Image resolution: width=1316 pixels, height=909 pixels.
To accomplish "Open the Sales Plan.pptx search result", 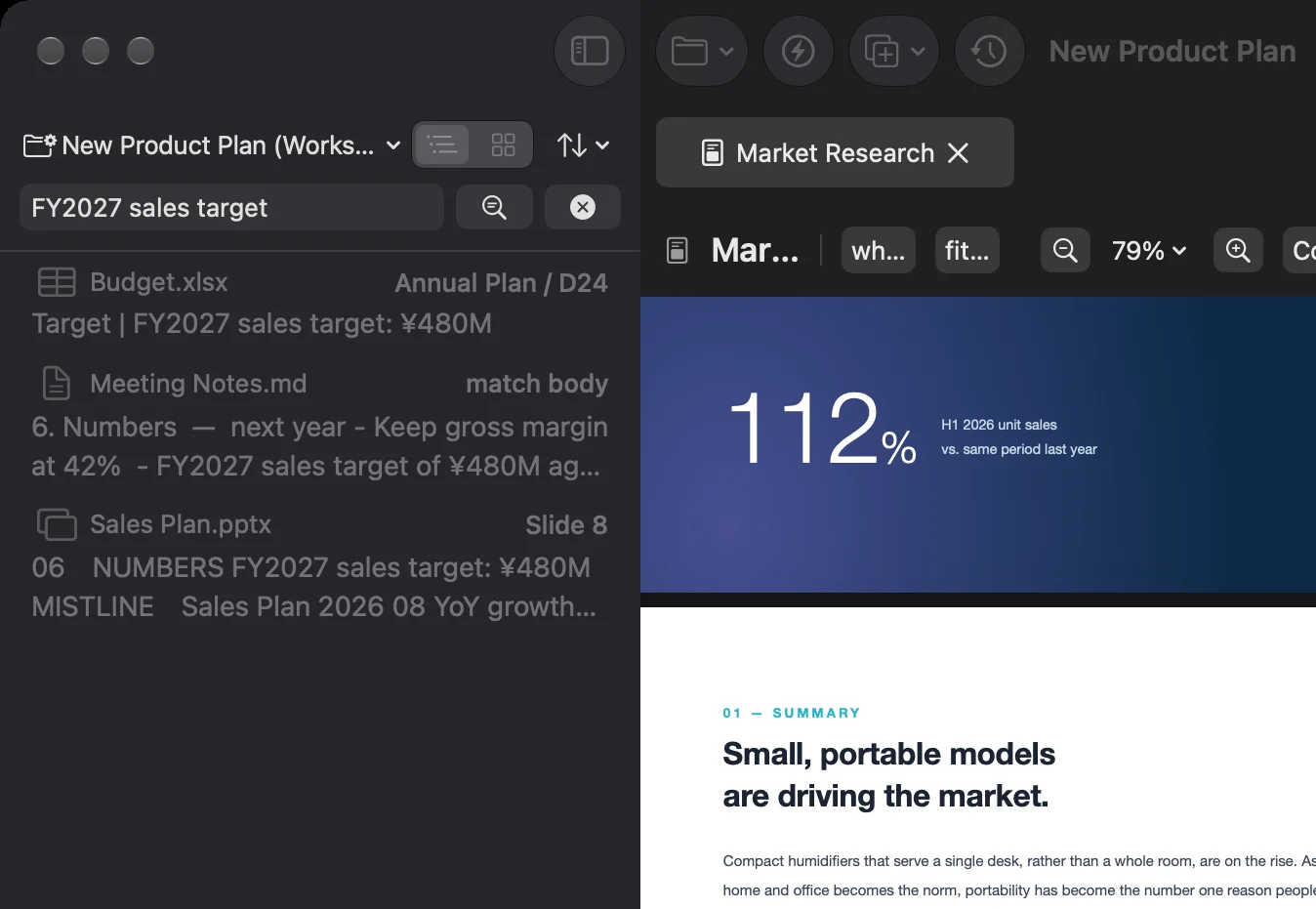I will coord(320,564).
